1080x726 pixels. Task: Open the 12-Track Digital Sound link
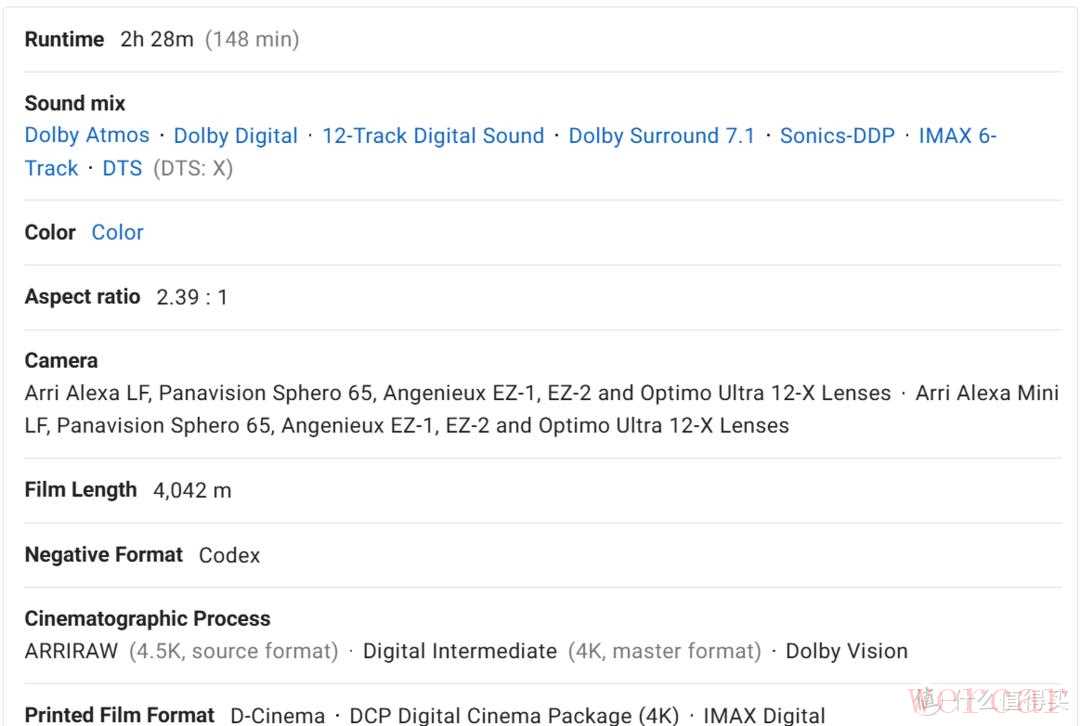click(433, 136)
